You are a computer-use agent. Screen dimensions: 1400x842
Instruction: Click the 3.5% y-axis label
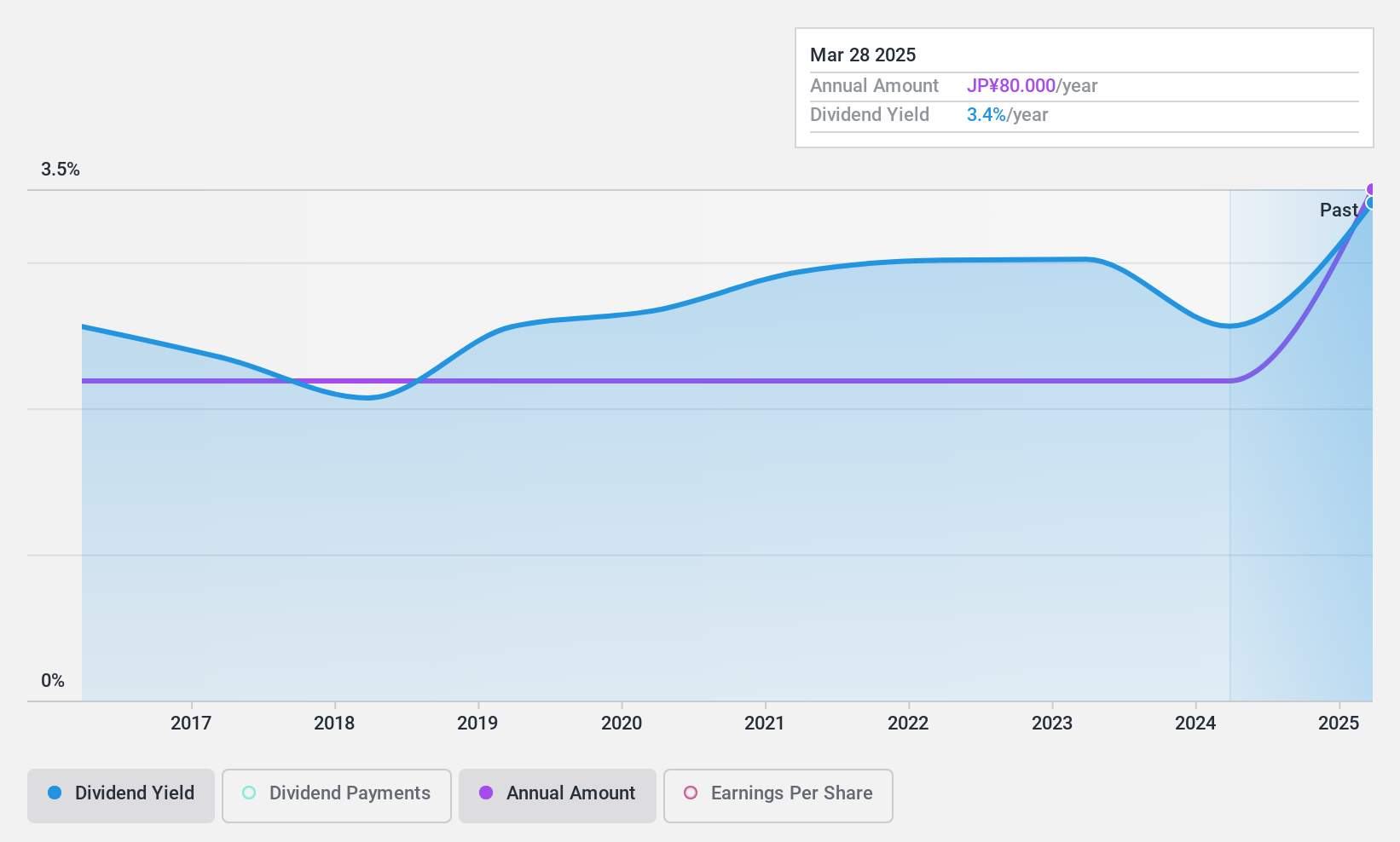point(61,170)
